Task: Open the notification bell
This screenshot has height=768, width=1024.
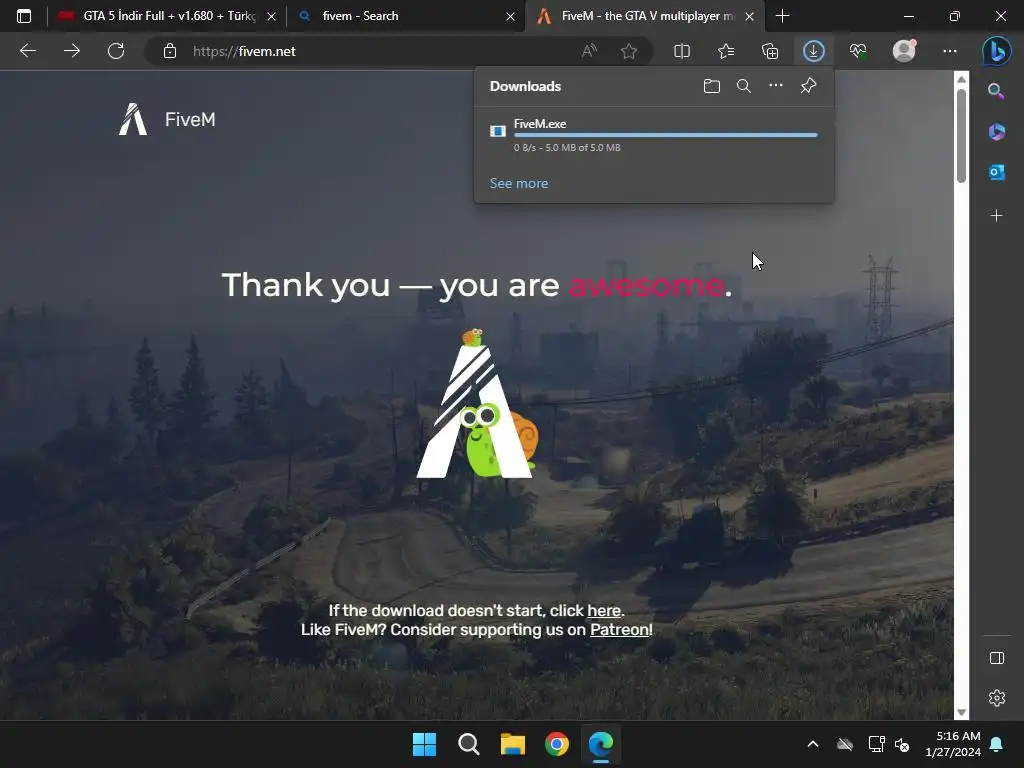Action: point(997,744)
